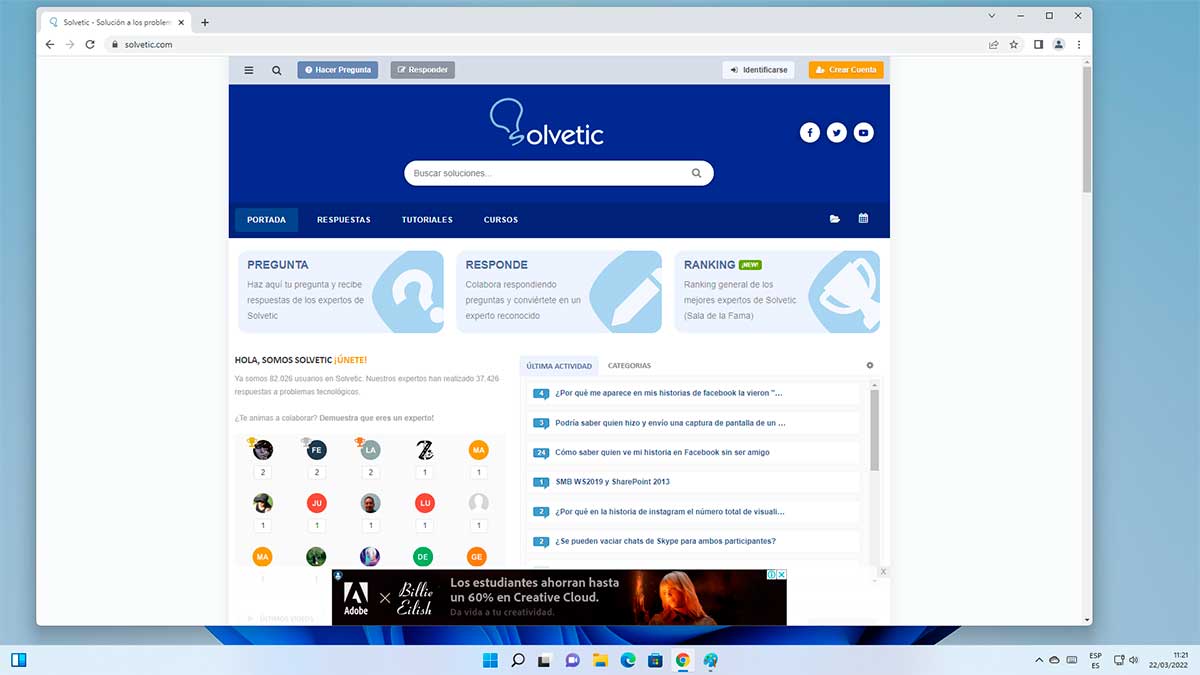This screenshot has height=675, width=1200.
Task: Bookmark this page with star icon
Action: [x=1014, y=44]
